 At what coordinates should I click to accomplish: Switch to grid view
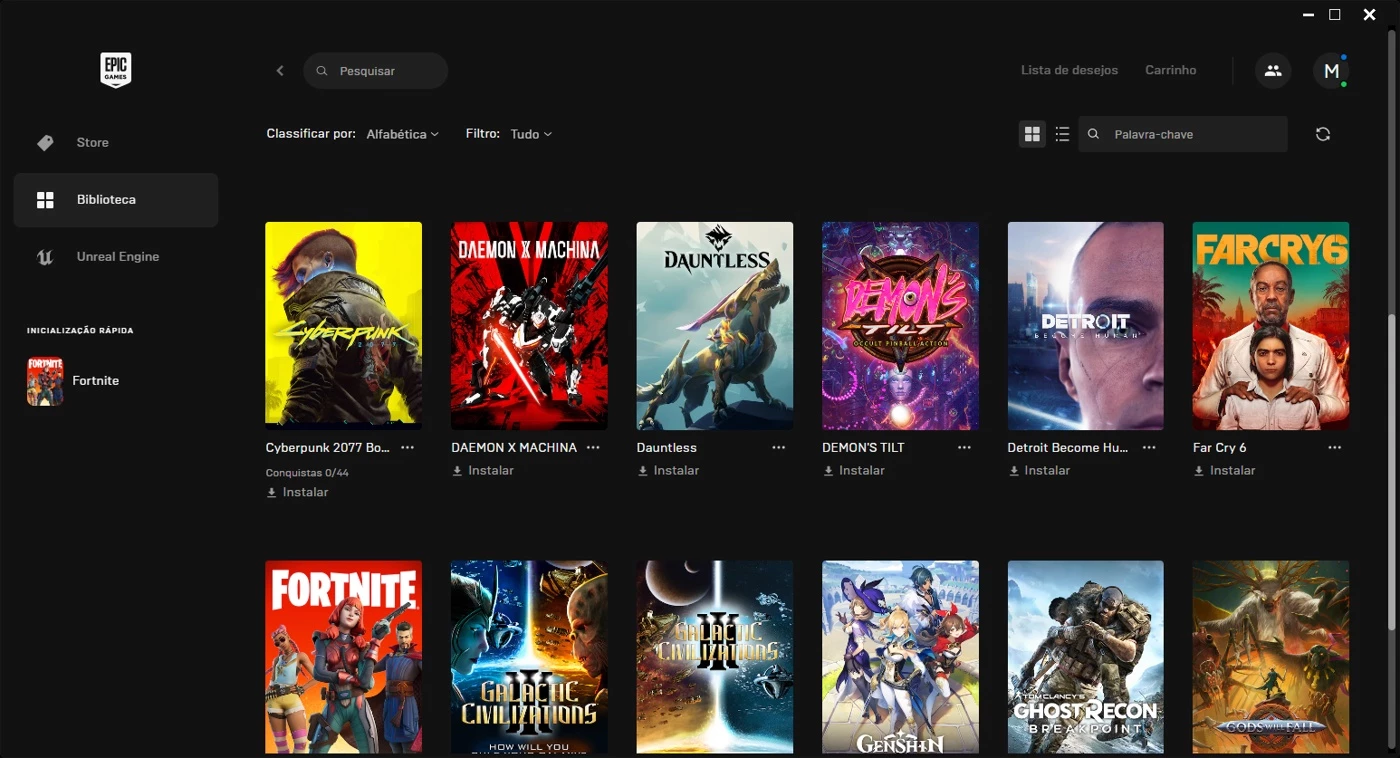1032,134
